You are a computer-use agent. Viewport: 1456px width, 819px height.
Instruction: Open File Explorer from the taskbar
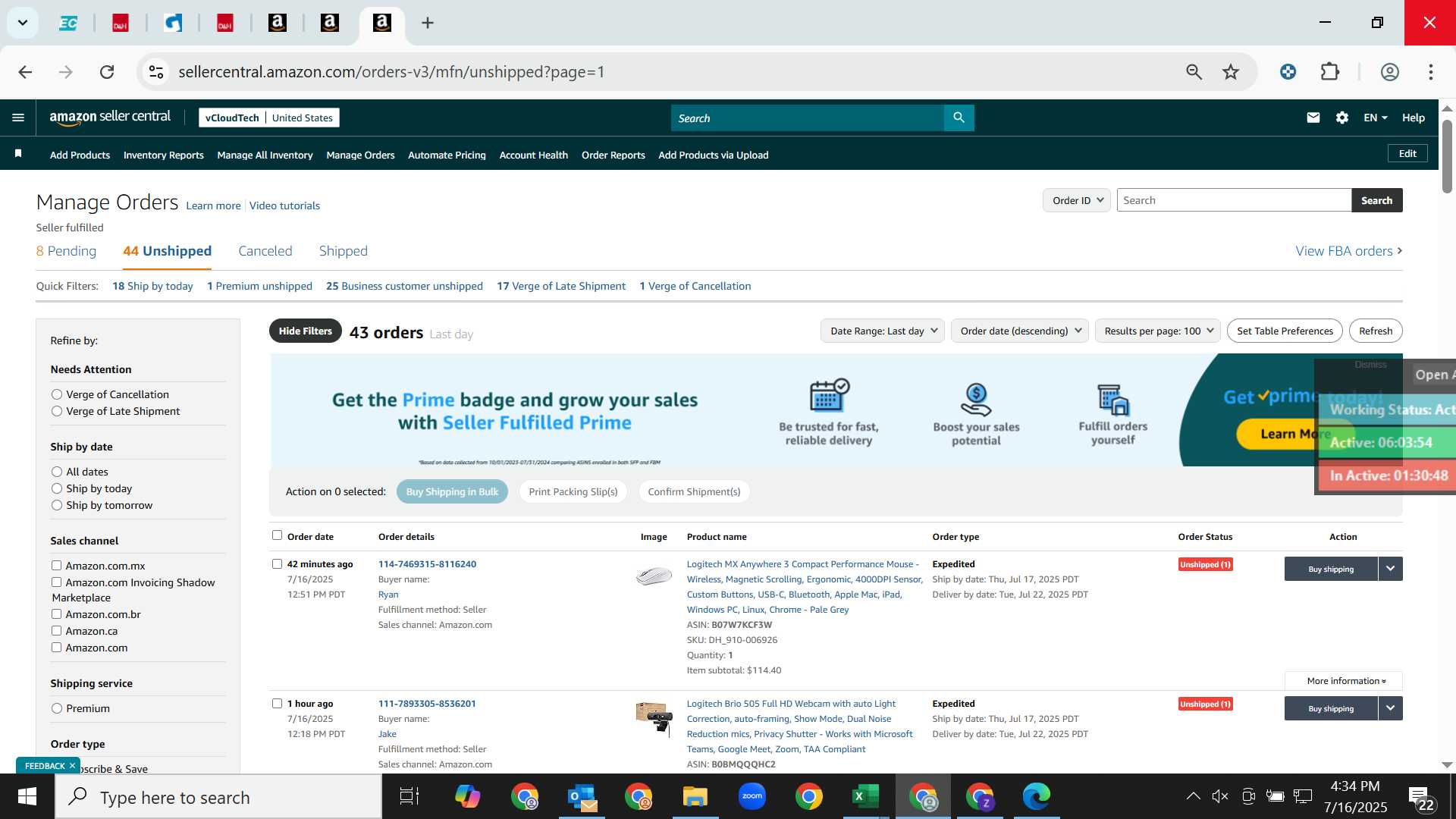click(x=695, y=797)
